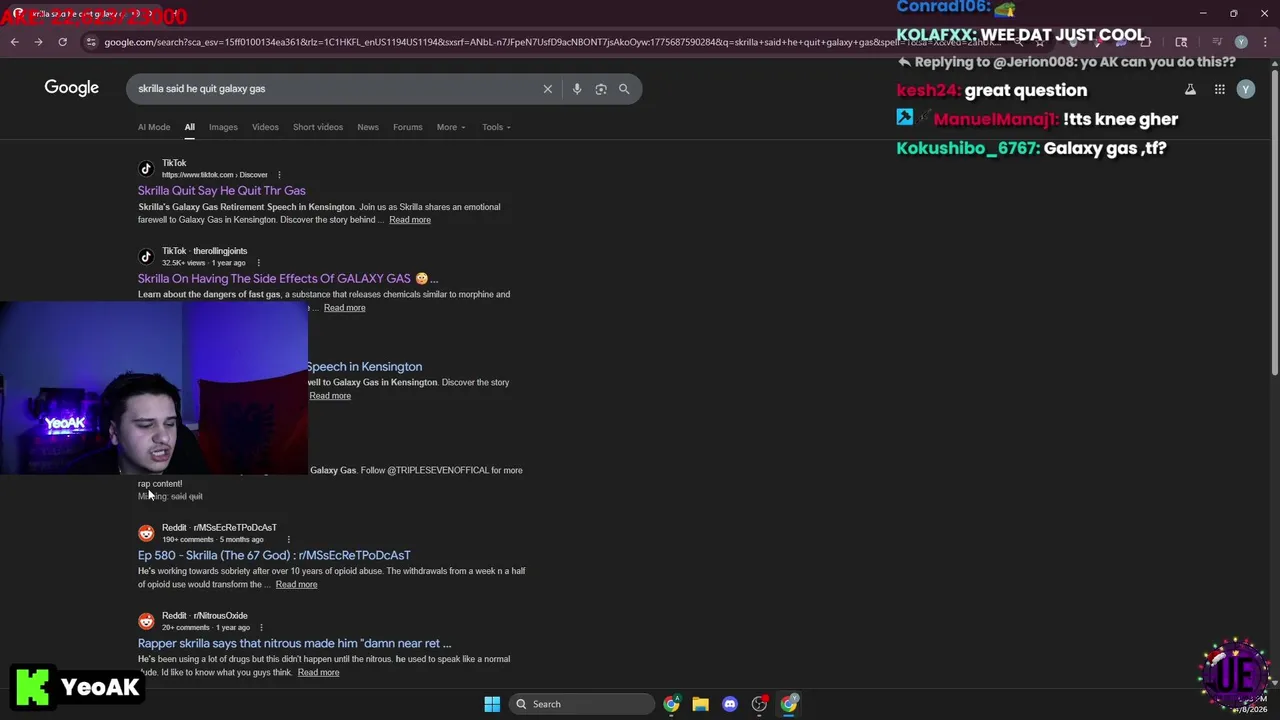Open Discord from the taskbar
Screen dimensions: 1280x720
pyautogui.click(x=730, y=704)
